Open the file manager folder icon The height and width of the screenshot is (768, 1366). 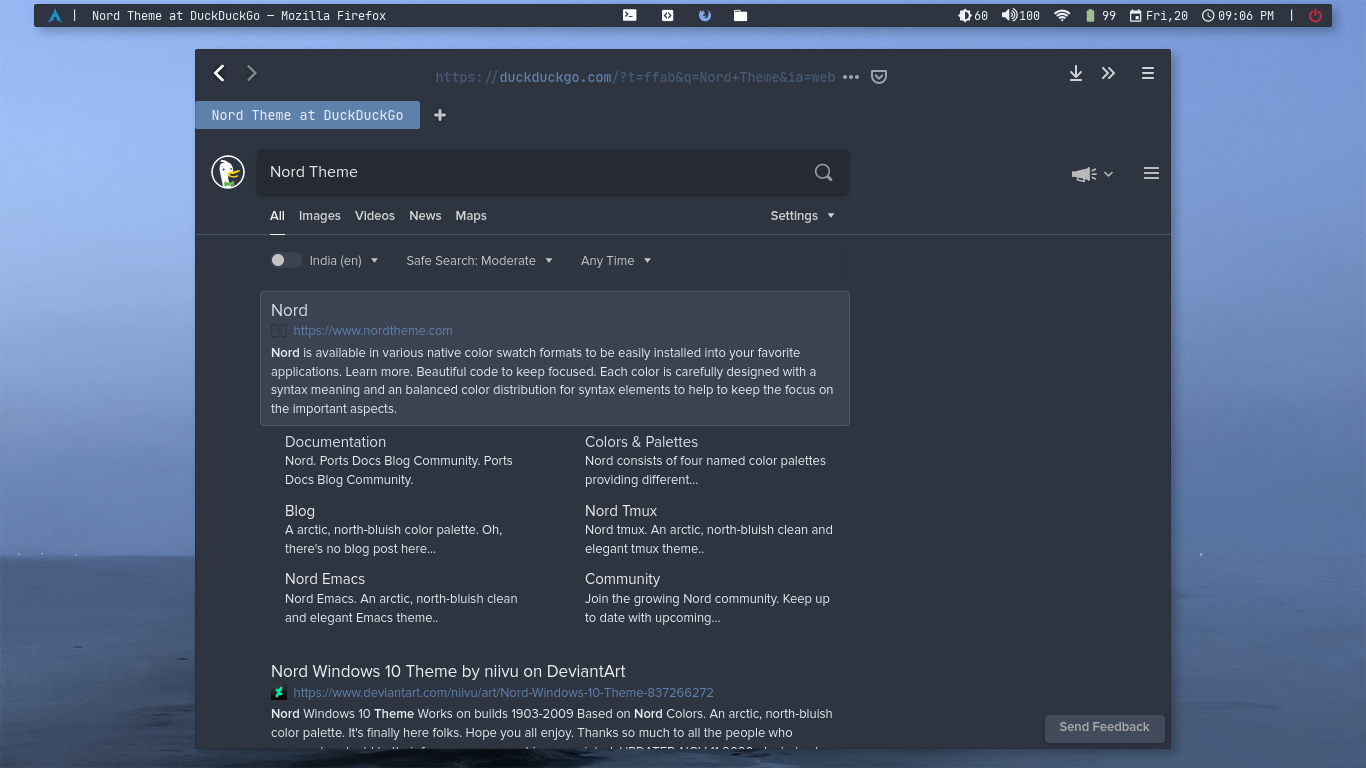pos(740,15)
